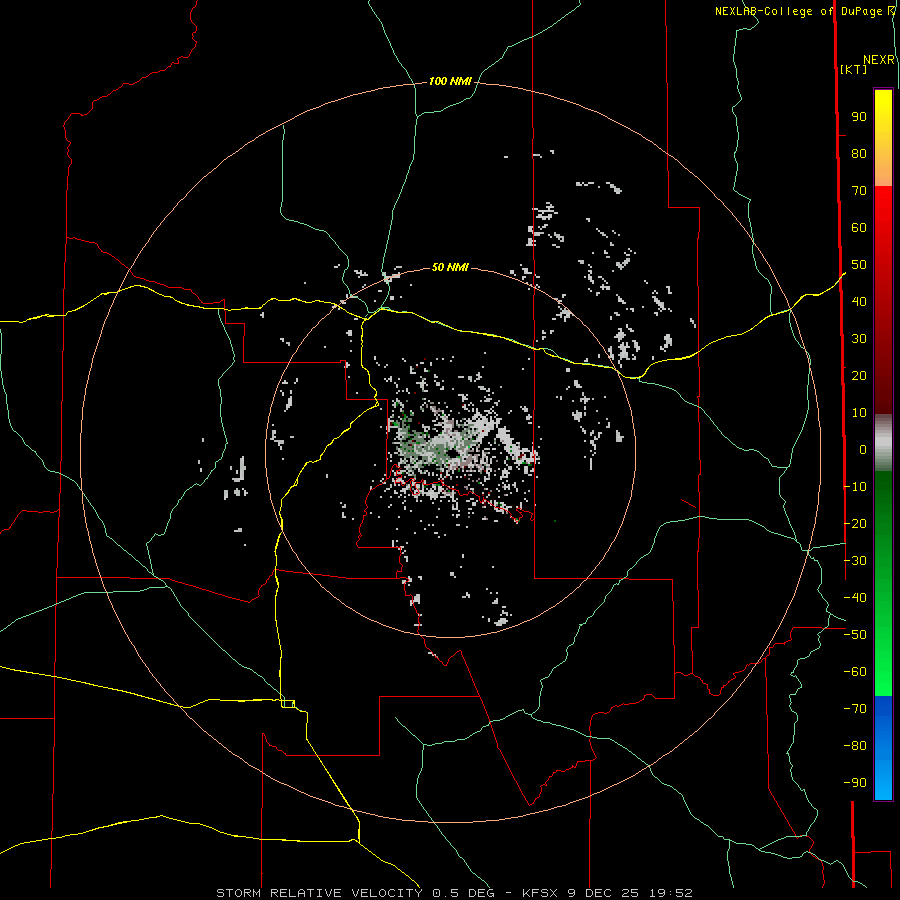Click the -60 value on the velocity scale
Image resolution: width=900 pixels, height=900 pixels.
tap(855, 672)
